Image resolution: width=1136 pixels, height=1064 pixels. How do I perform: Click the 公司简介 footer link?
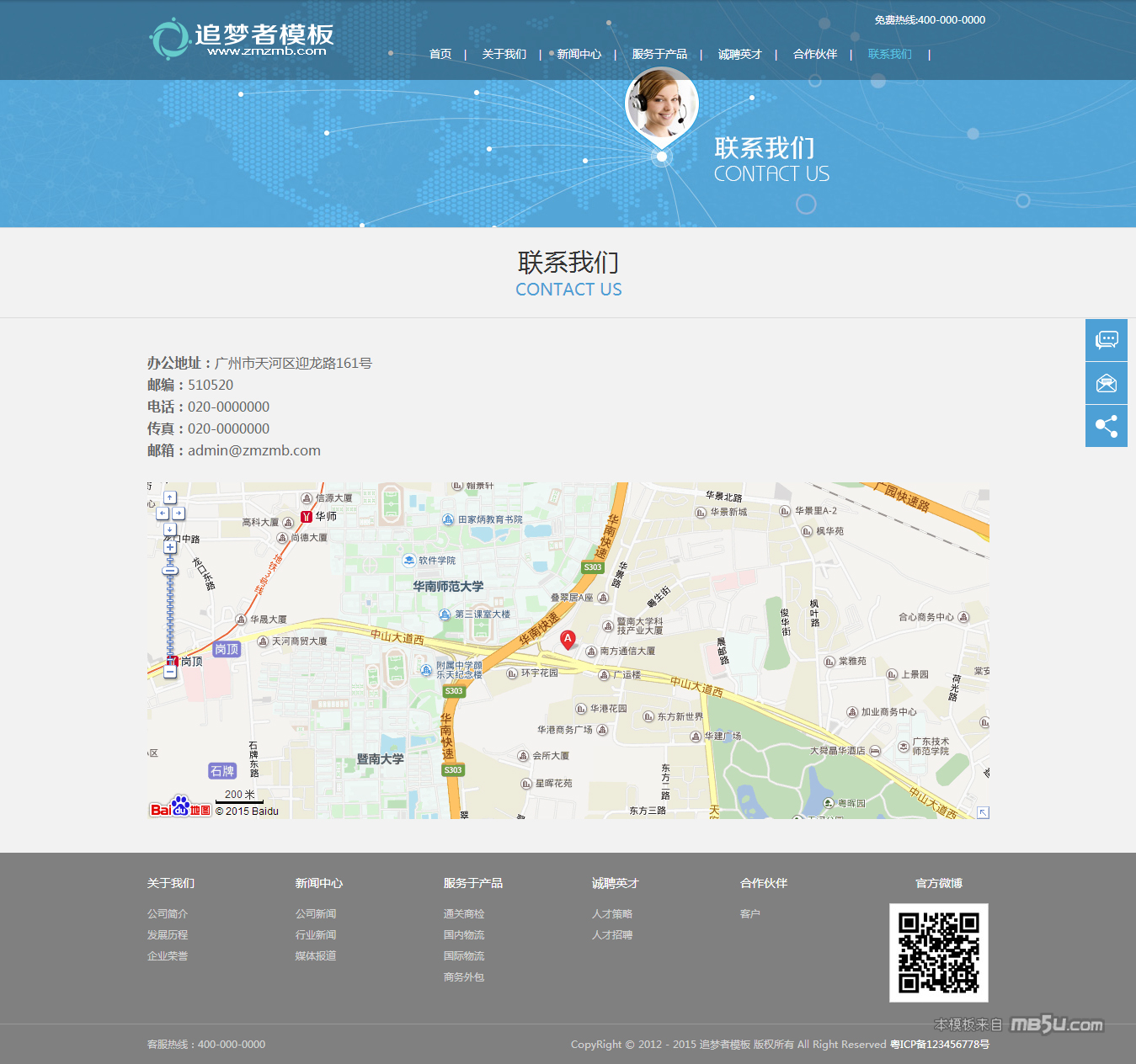tap(168, 913)
